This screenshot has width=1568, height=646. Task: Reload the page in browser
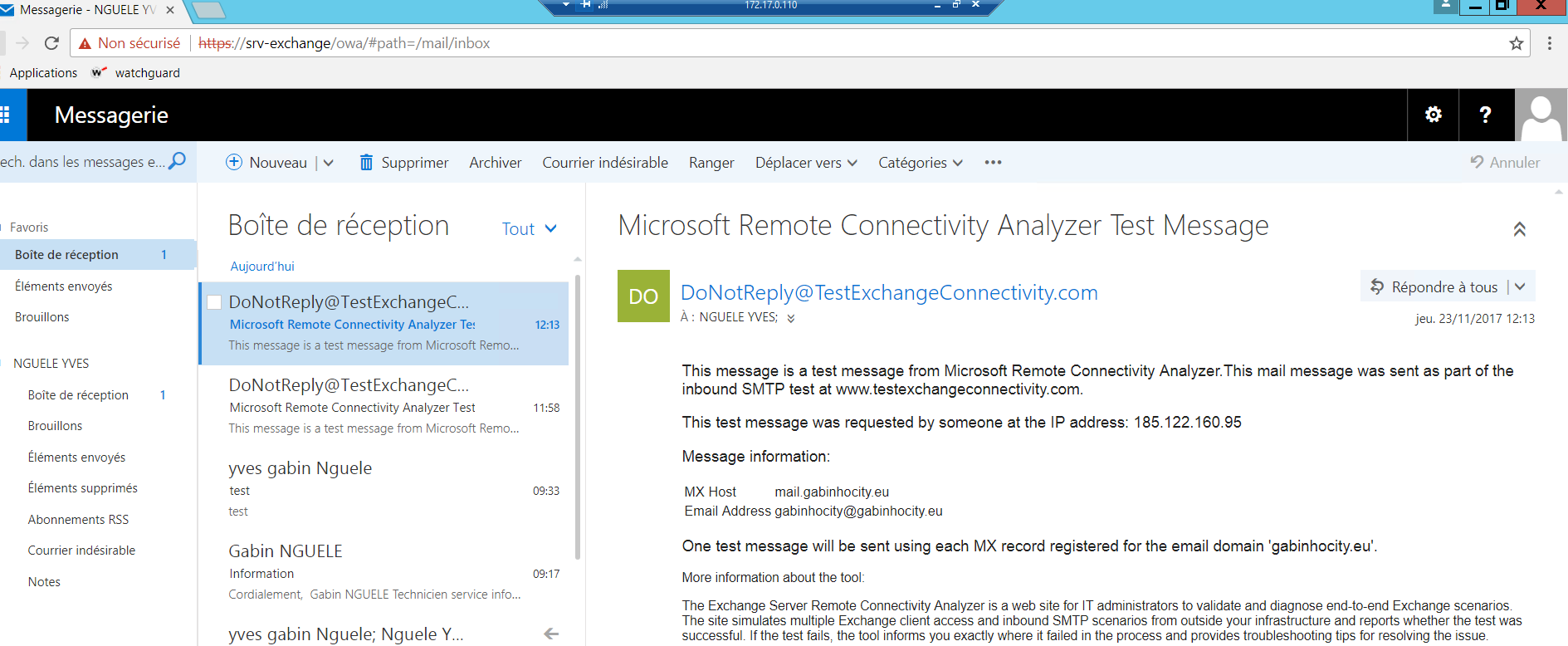click(x=51, y=43)
